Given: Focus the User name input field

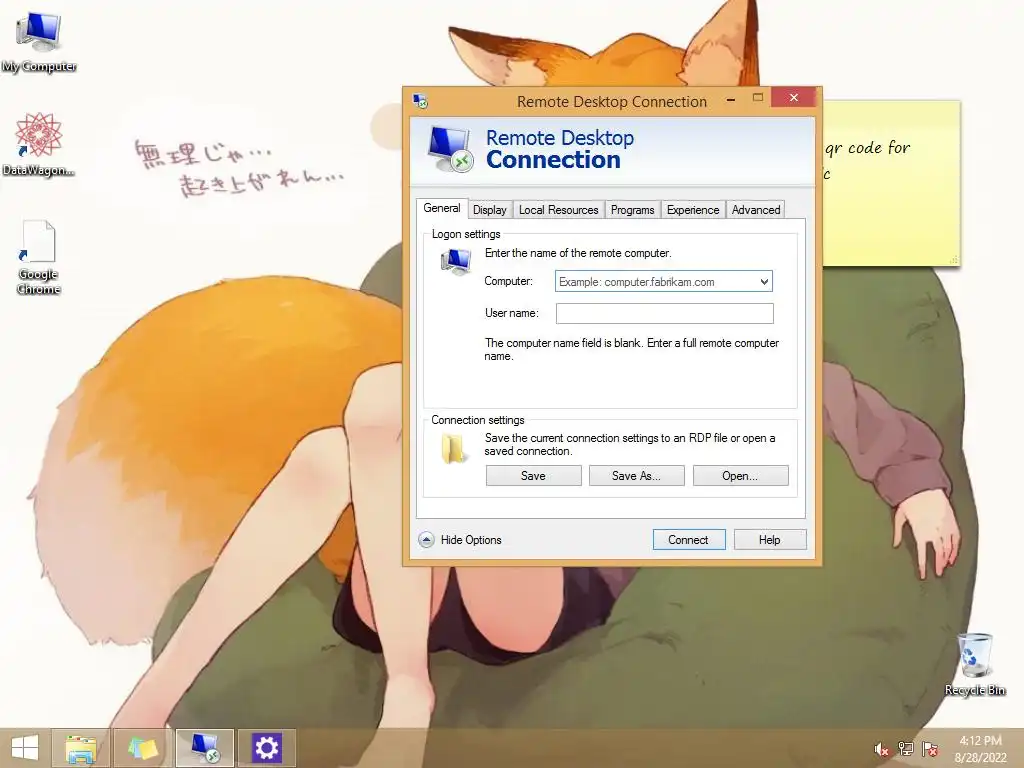Looking at the screenshot, I should coord(664,313).
